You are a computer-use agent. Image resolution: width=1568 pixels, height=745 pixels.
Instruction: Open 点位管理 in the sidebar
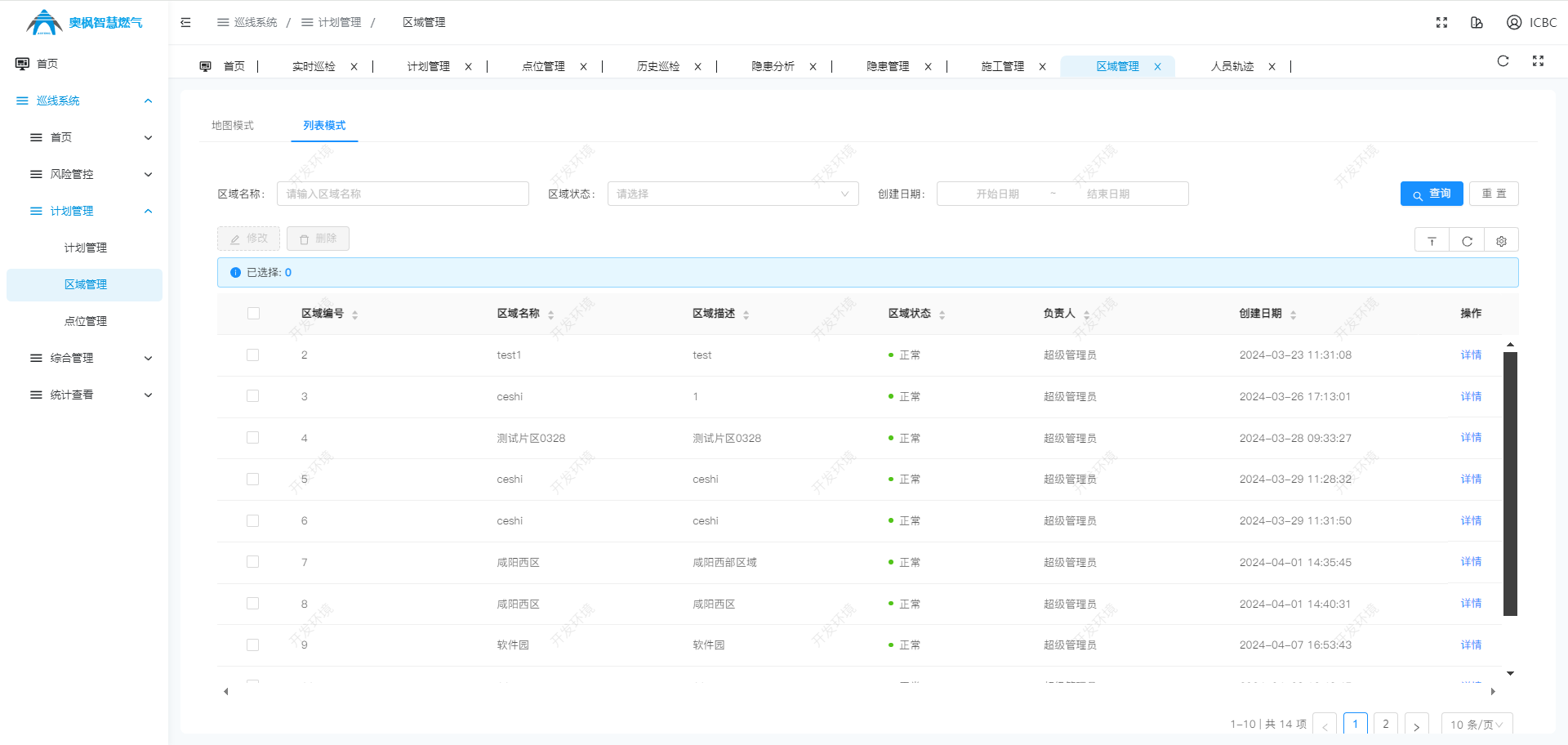84,321
